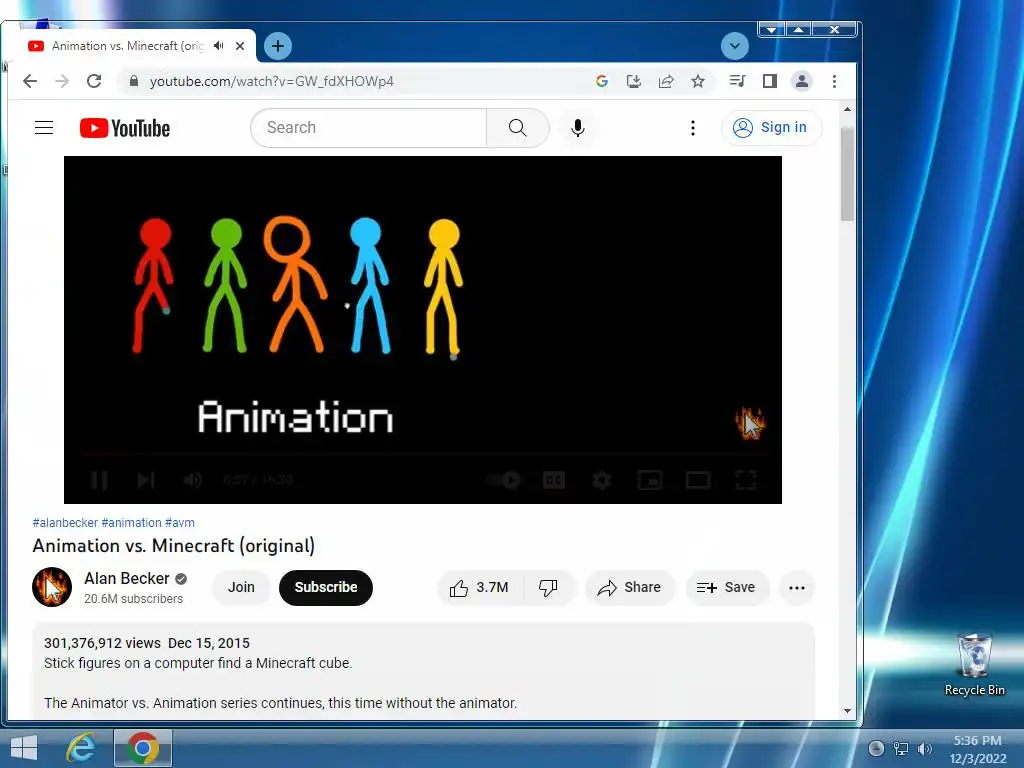Screen dimensions: 1024x768
Task: Open YouTube settings three-dot menu
Action: click(x=693, y=127)
